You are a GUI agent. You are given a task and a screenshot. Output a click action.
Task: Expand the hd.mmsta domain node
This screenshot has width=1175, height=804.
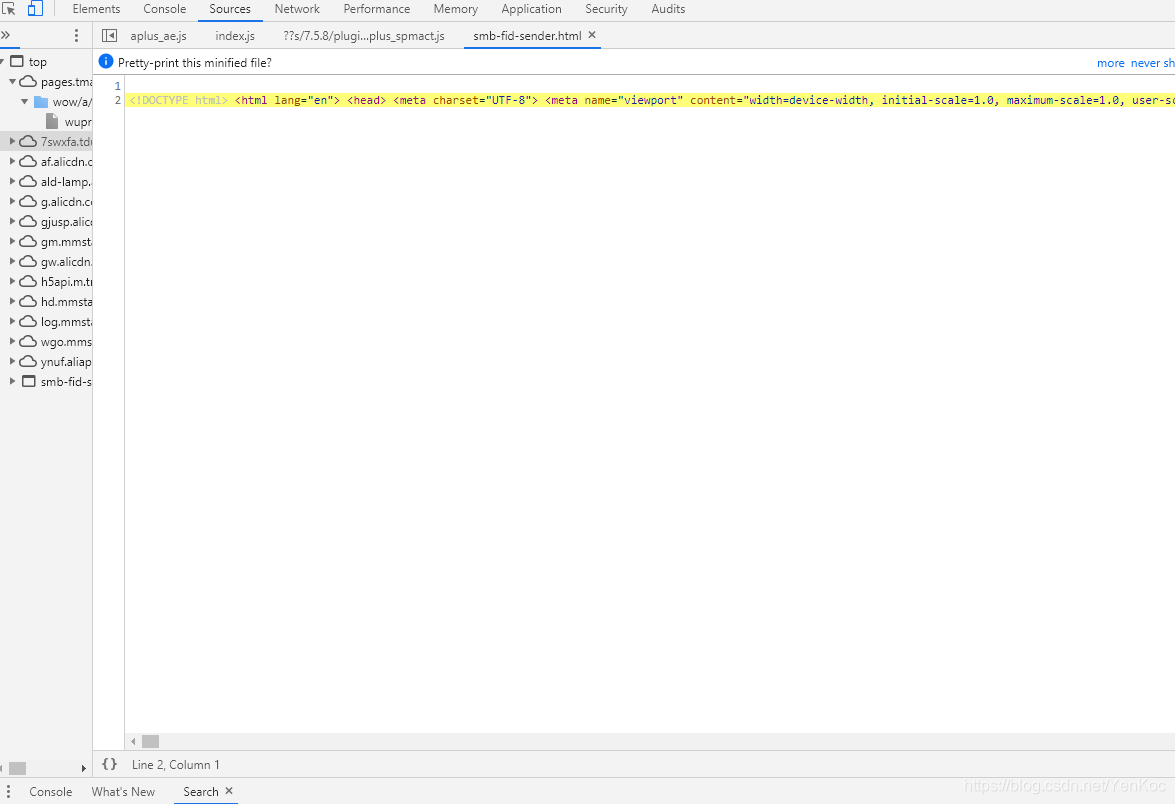pyautogui.click(x=12, y=301)
